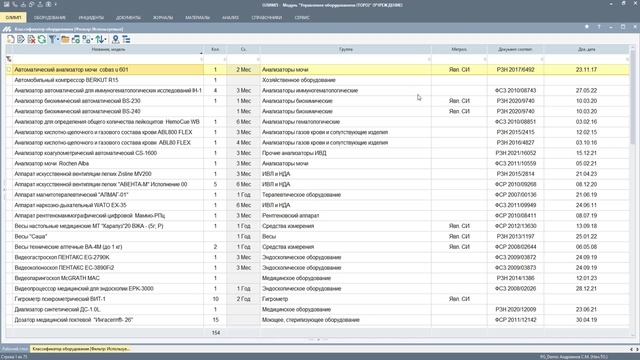Screen dimensions: 640x360
Task: Open the ОЛИМП ribbon tab
Action: tap(13, 18)
